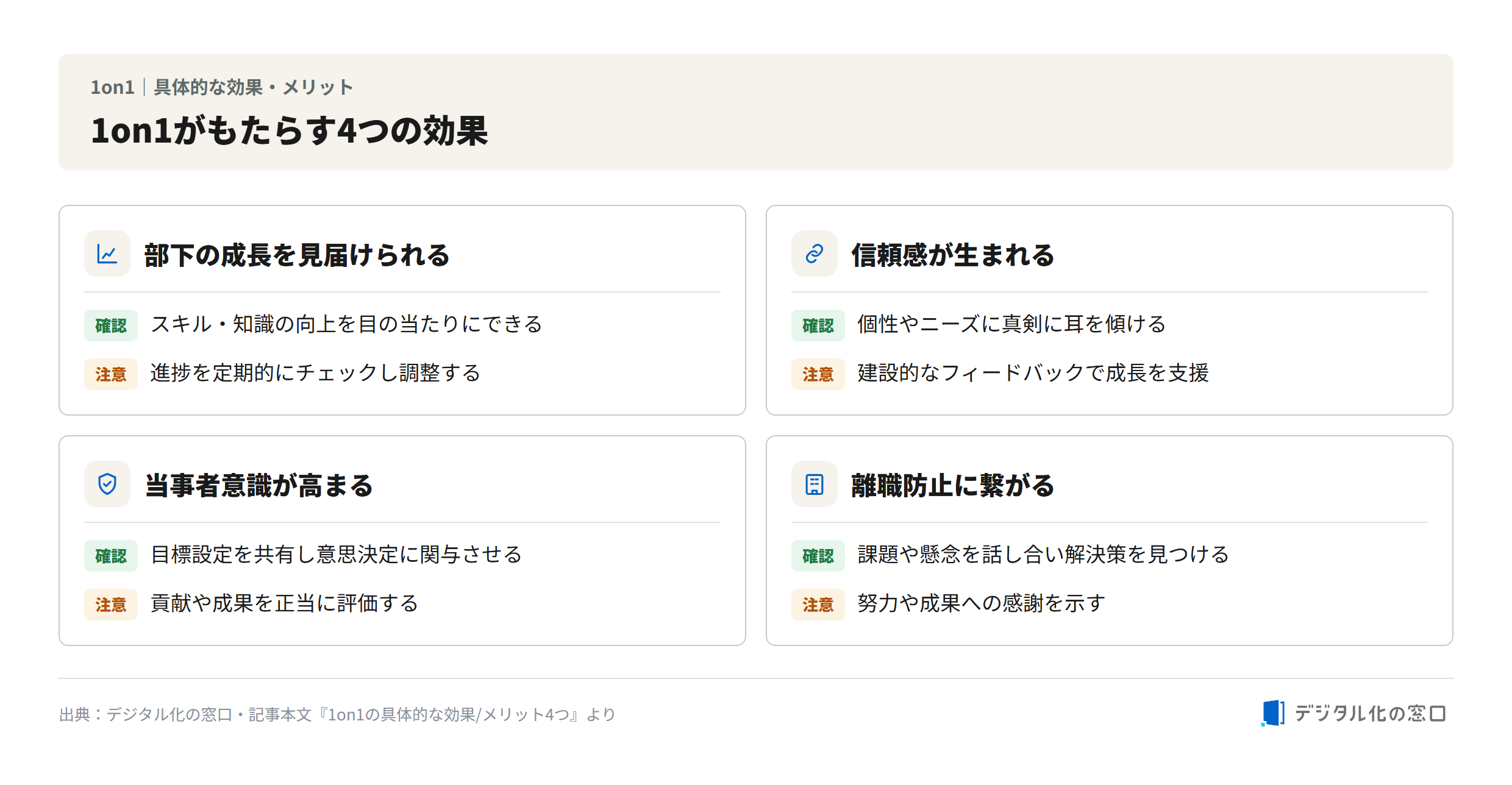Select the 信頼感が生まれる heading

coord(953,255)
